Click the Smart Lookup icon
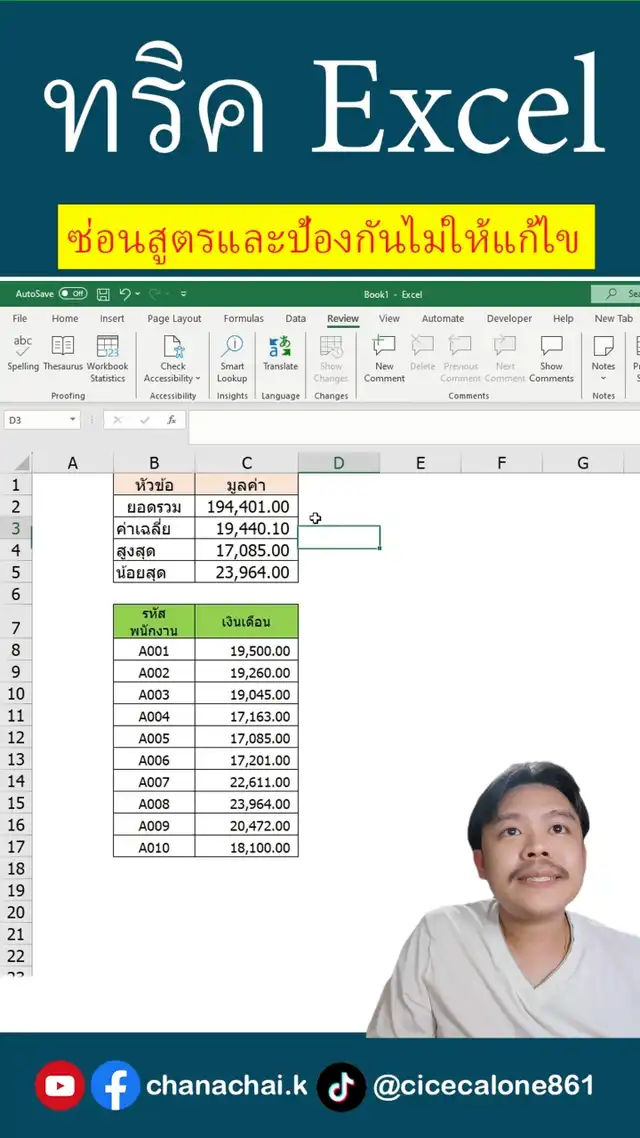This screenshot has width=640, height=1138. 232,346
